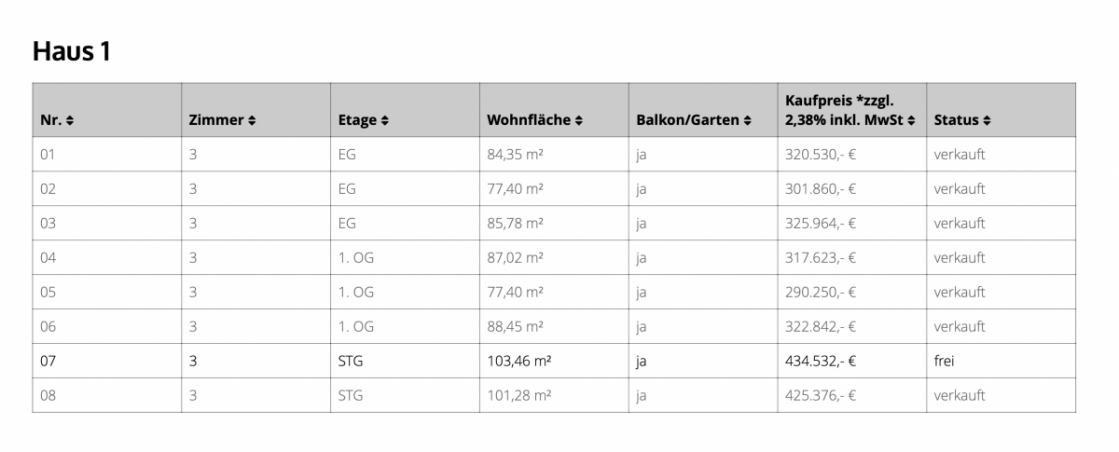Viewport: 1119px width, 452px height.
Task: Click 'verkauft' status for apartment 08
Action: [x=959, y=395]
